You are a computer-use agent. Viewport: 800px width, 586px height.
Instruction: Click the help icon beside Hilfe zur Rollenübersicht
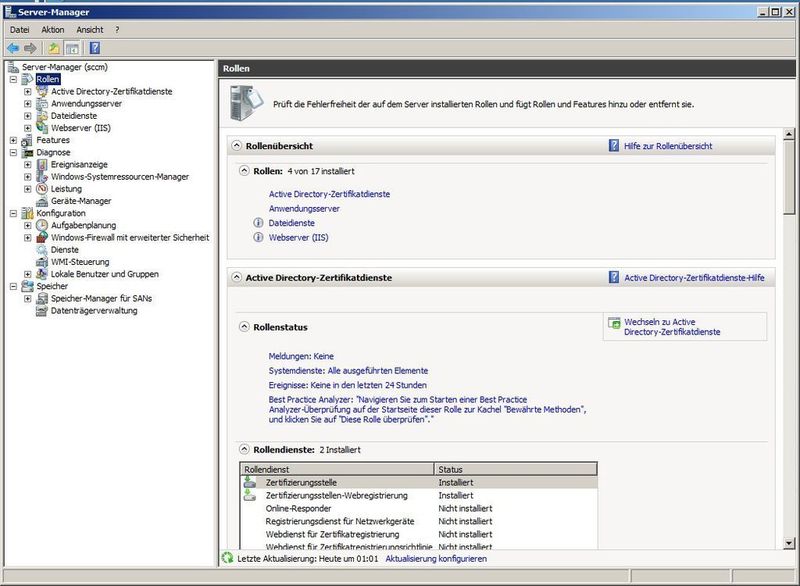614,146
